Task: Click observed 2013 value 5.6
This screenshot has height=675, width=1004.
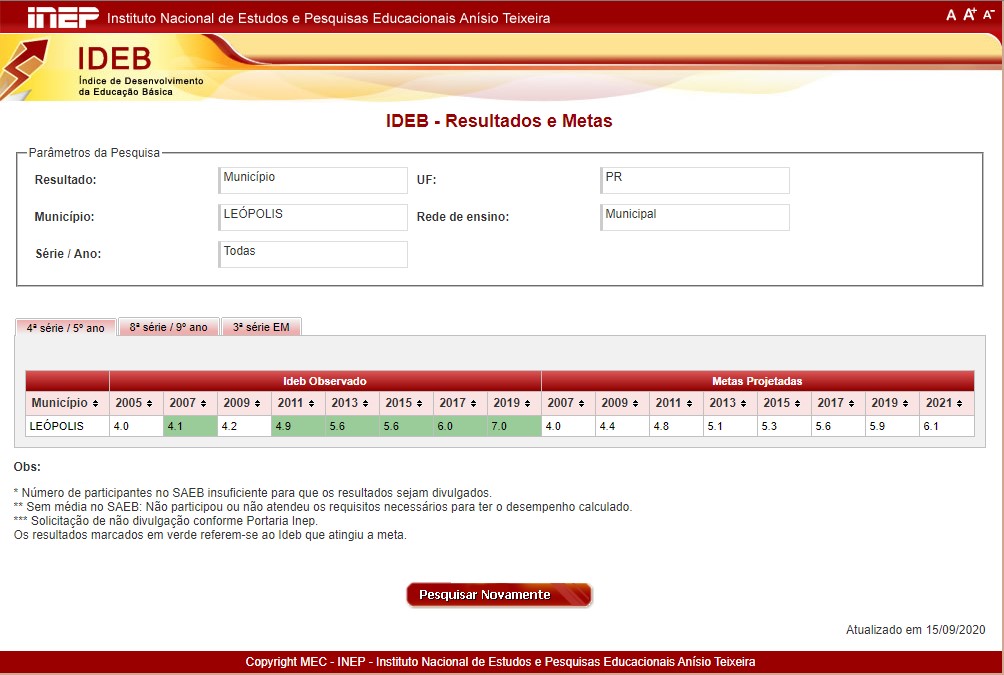Action: pos(352,426)
